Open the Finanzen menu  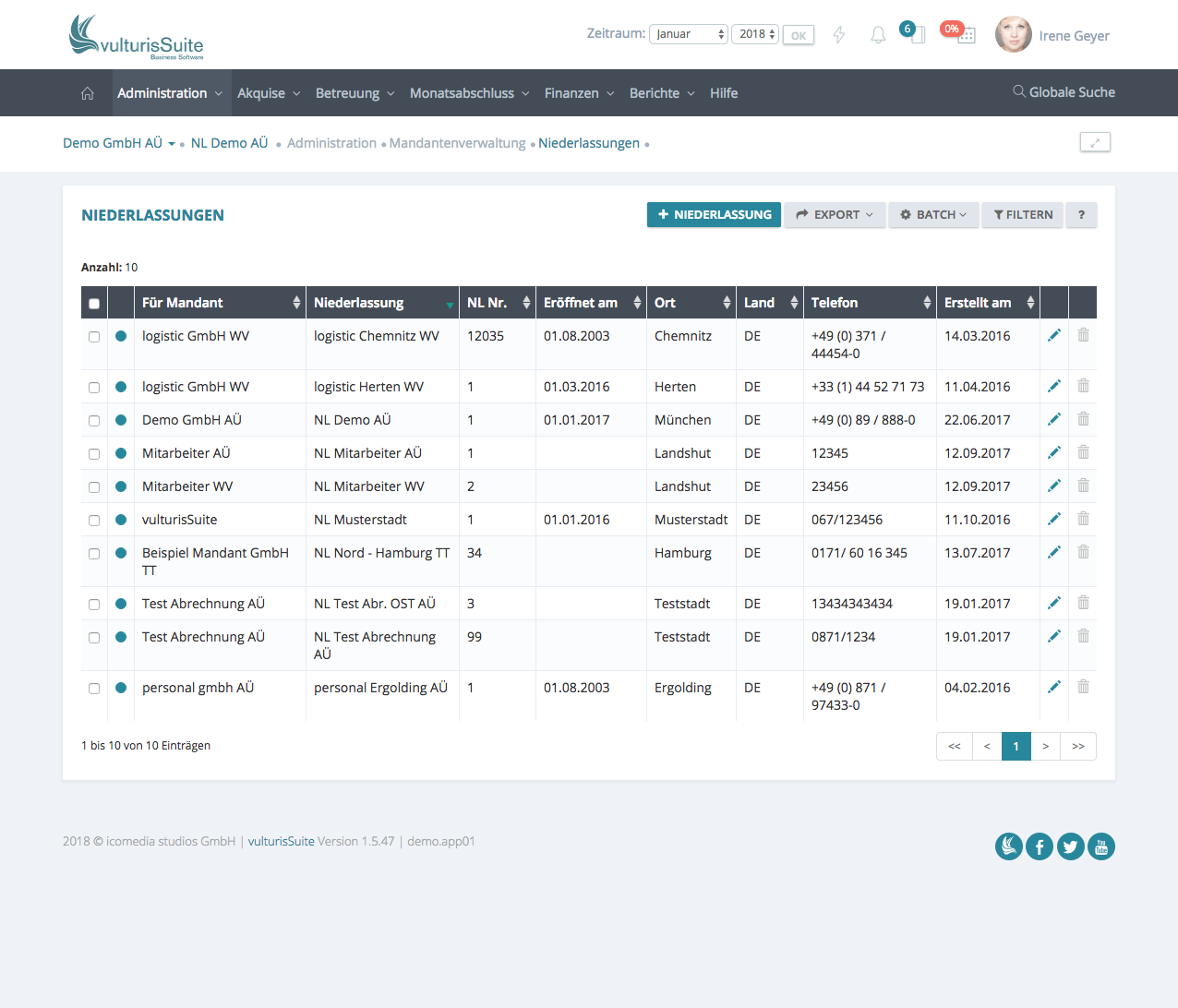coord(579,93)
